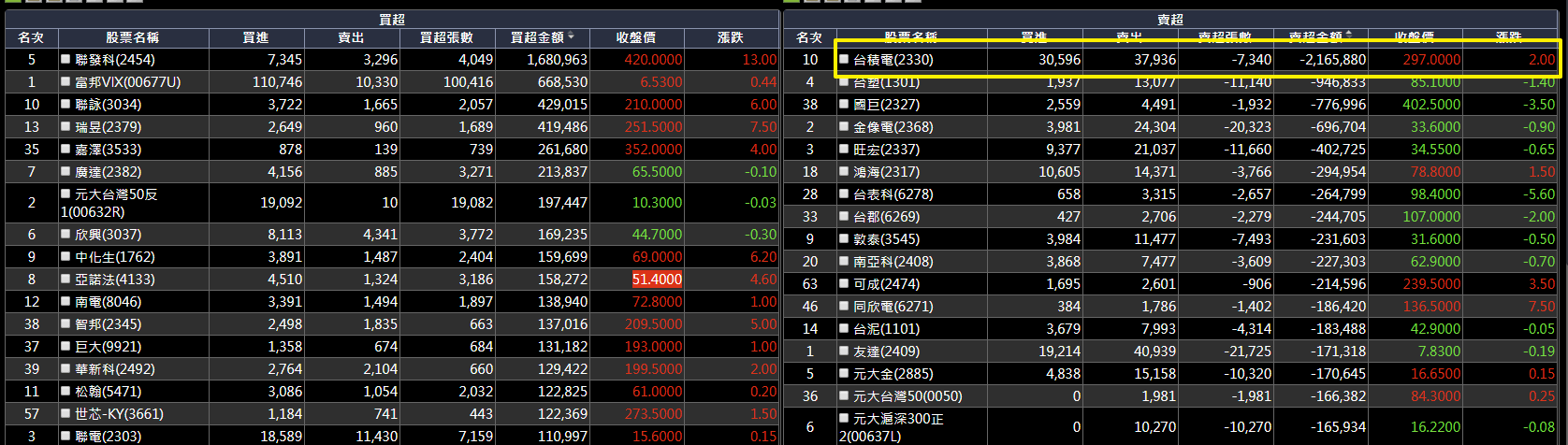The width and height of the screenshot is (1568, 445).
Task: Open stock name 中化生(1762)
Action: 113,257
